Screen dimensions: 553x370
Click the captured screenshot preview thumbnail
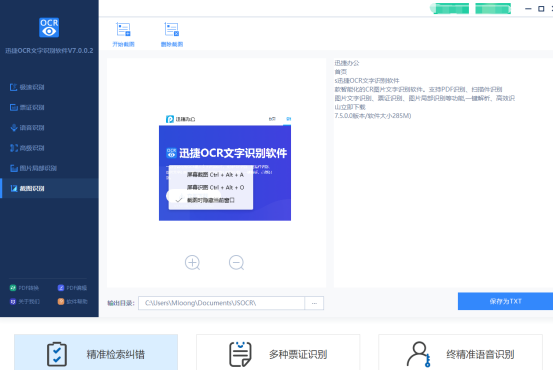225,168
